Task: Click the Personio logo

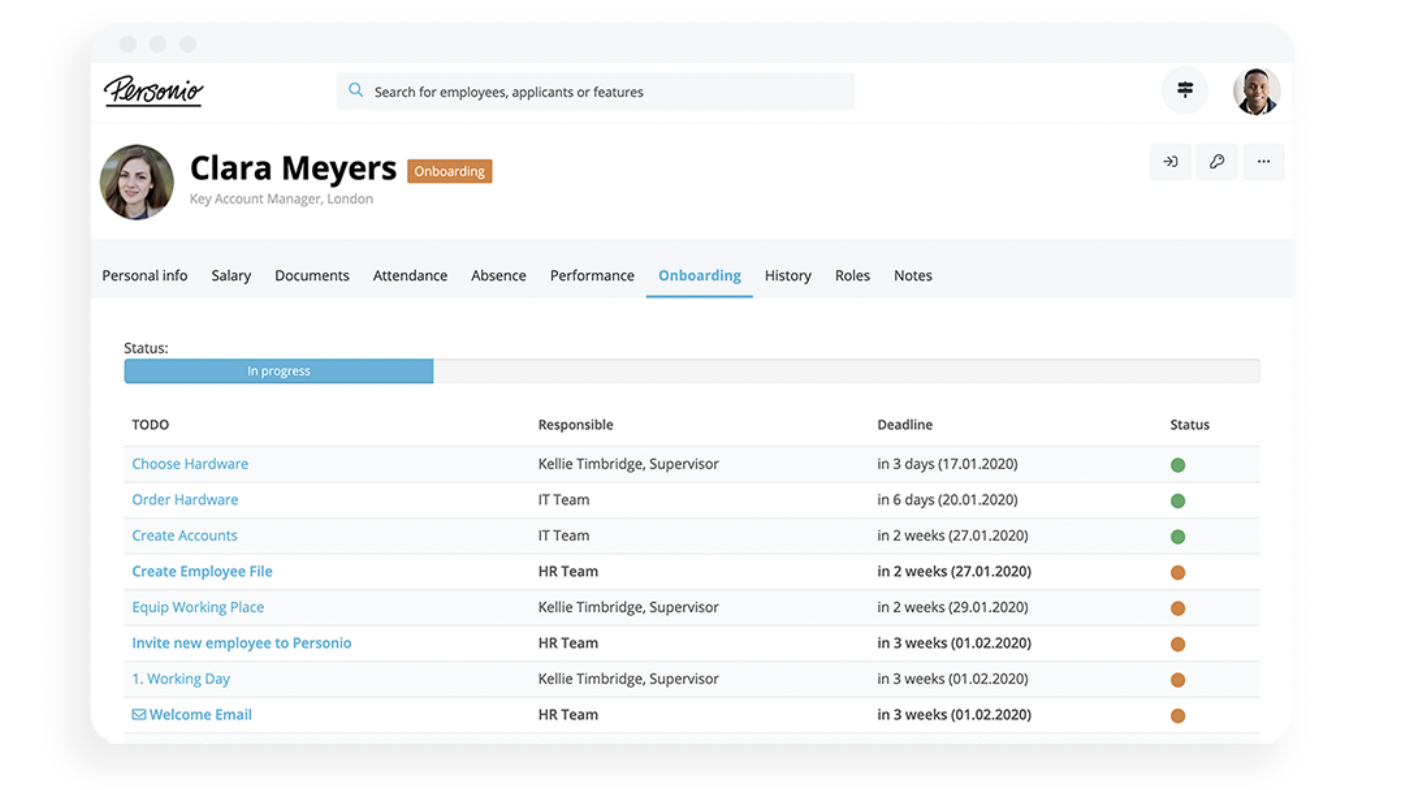Action: point(153,91)
